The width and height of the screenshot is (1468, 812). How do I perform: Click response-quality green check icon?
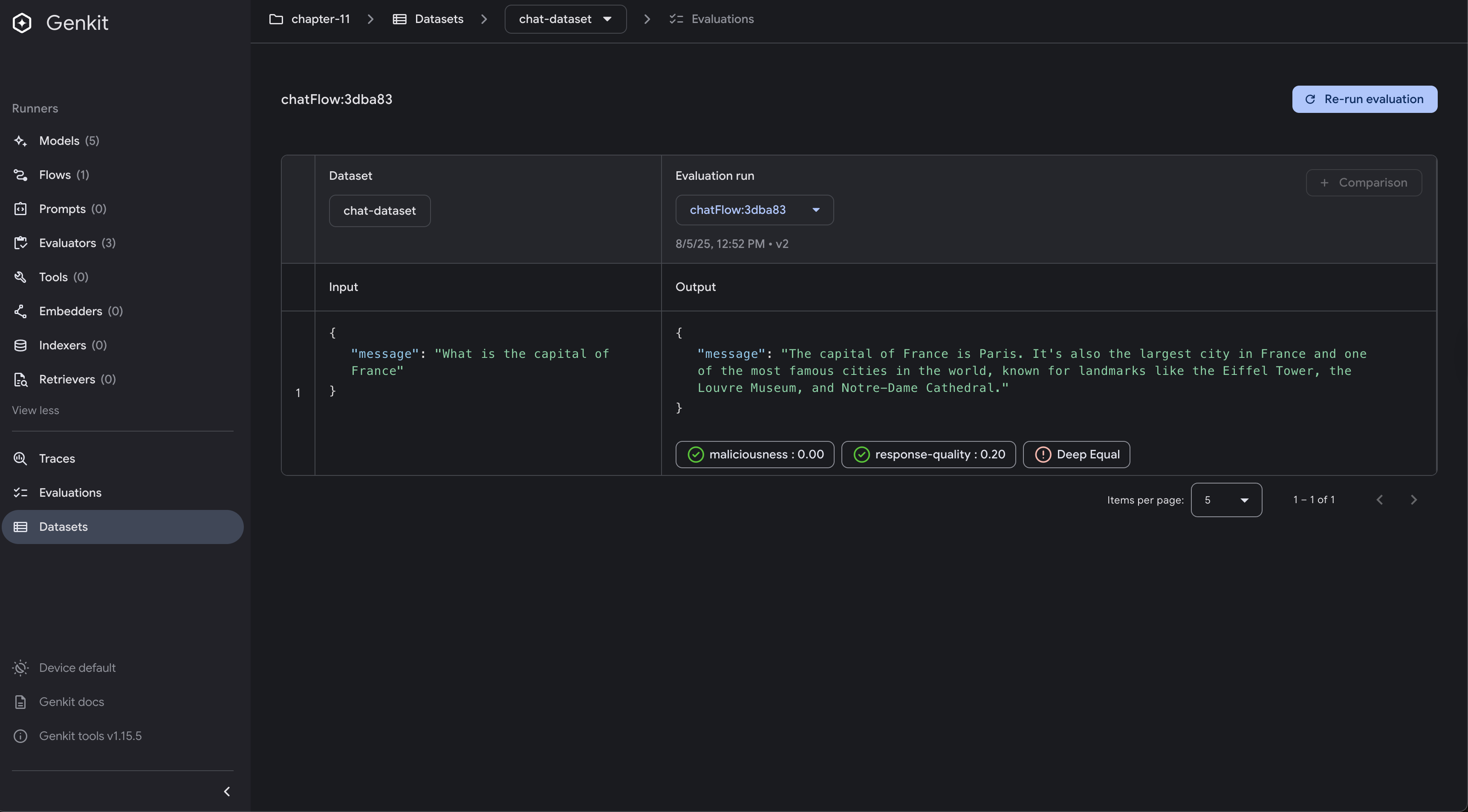coord(861,455)
